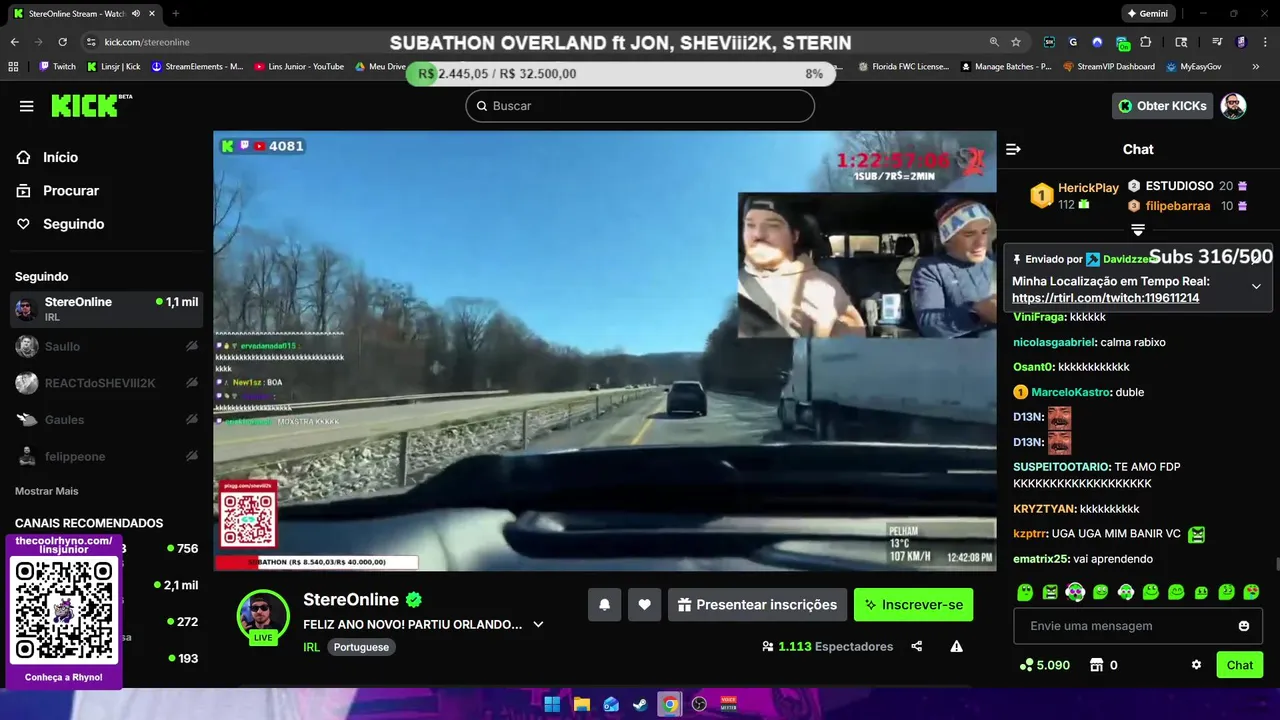Viewport: 1280px width, 720px height.
Task: Open Windows Start menu
Action: [552, 704]
